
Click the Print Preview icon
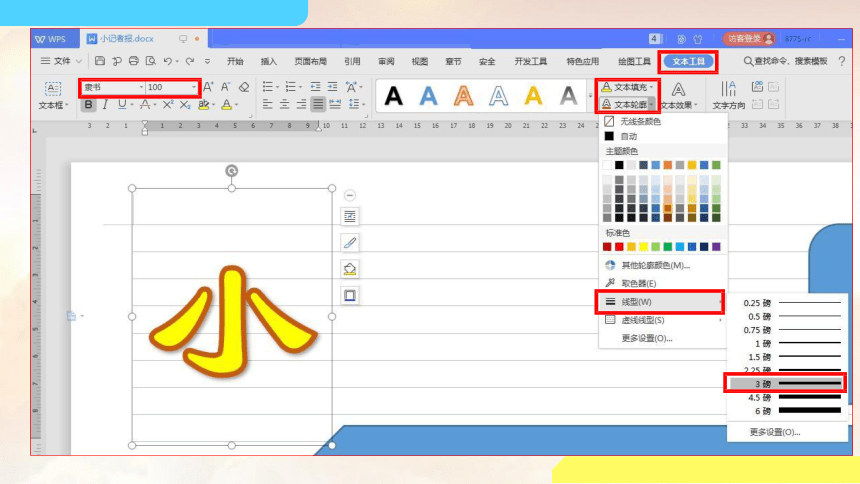(x=150, y=61)
